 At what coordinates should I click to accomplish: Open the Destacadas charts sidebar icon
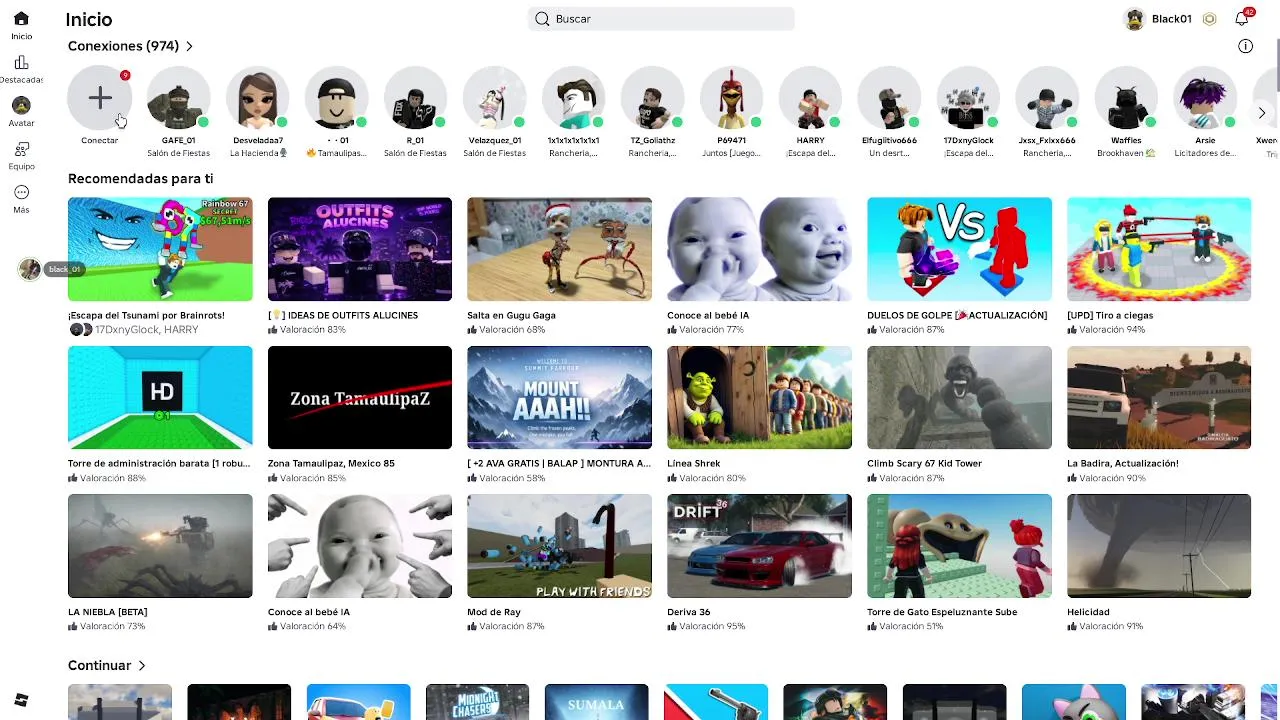pyautogui.click(x=21, y=63)
